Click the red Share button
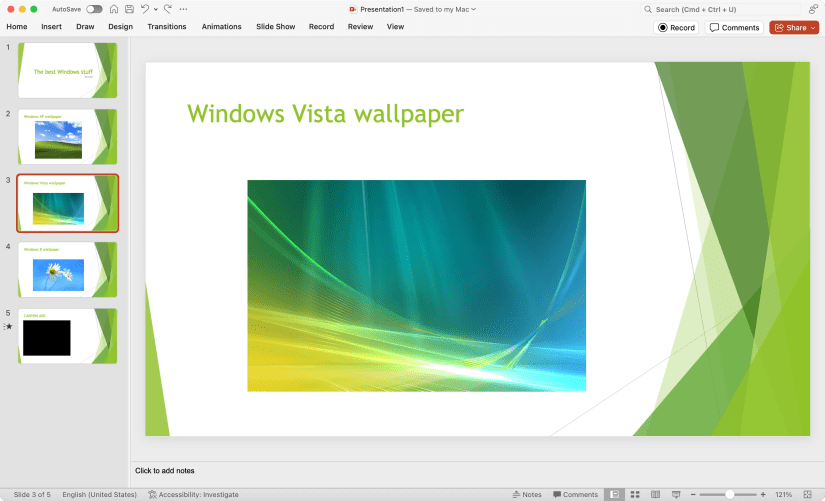Screen dimensions: 825x501 coord(794,27)
